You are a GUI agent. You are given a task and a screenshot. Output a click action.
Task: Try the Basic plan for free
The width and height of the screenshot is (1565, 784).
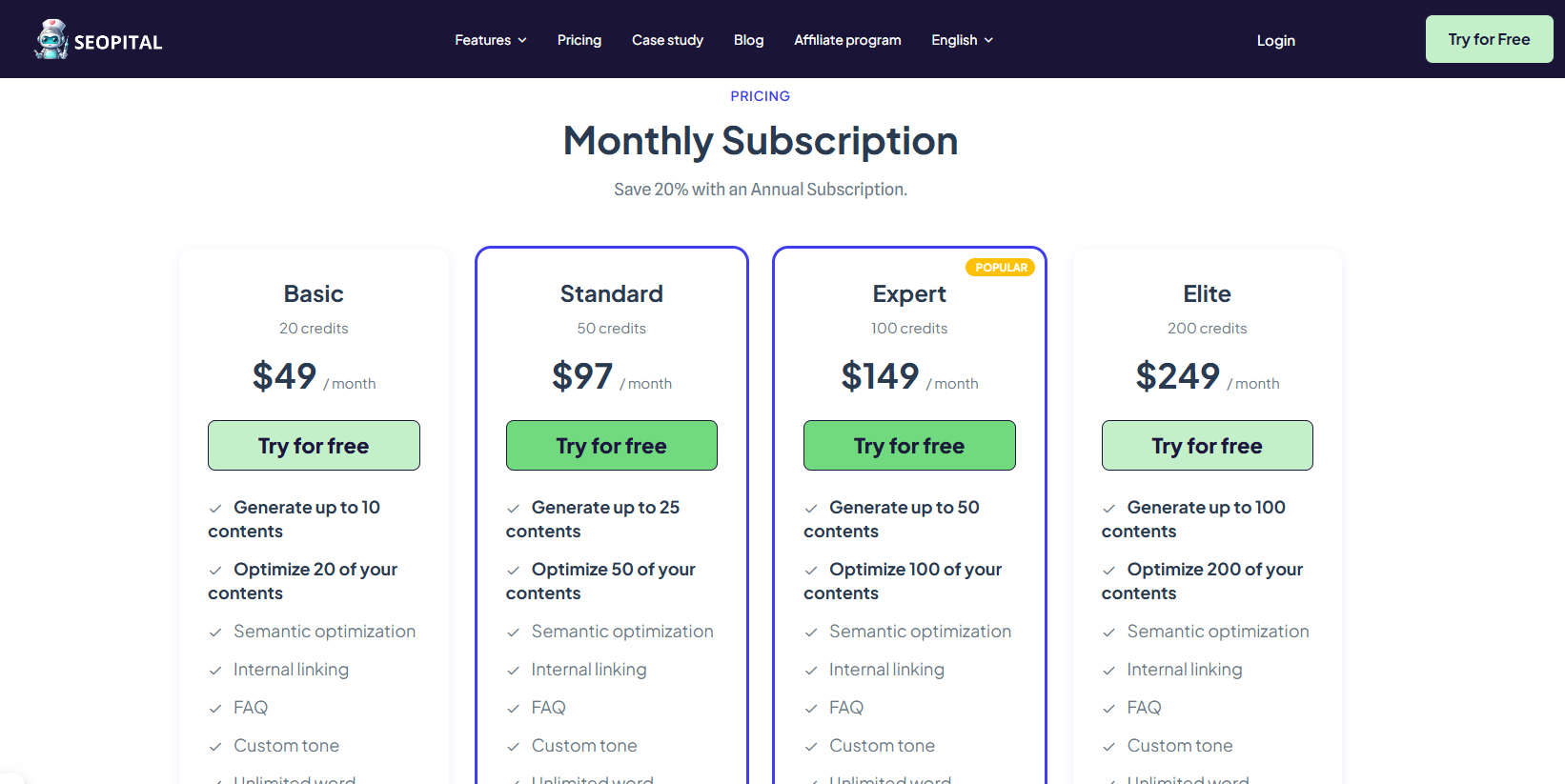[x=314, y=445]
